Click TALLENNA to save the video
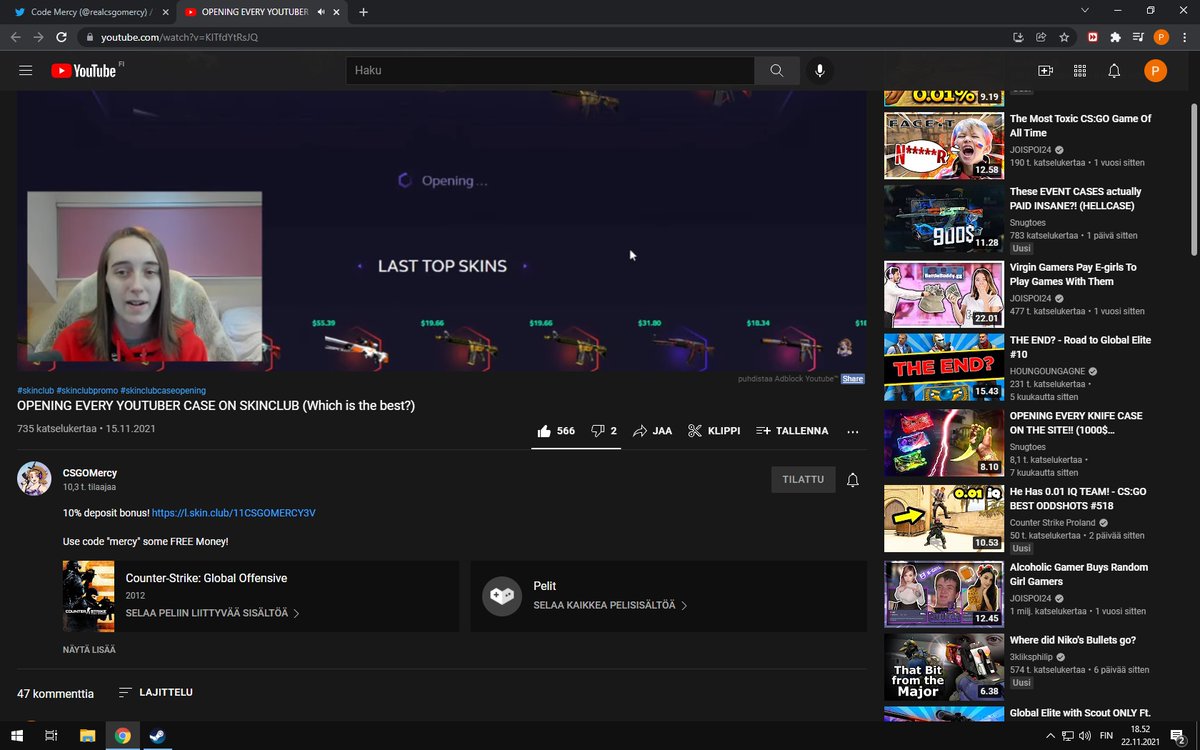Image resolution: width=1200 pixels, height=750 pixels. [x=792, y=431]
